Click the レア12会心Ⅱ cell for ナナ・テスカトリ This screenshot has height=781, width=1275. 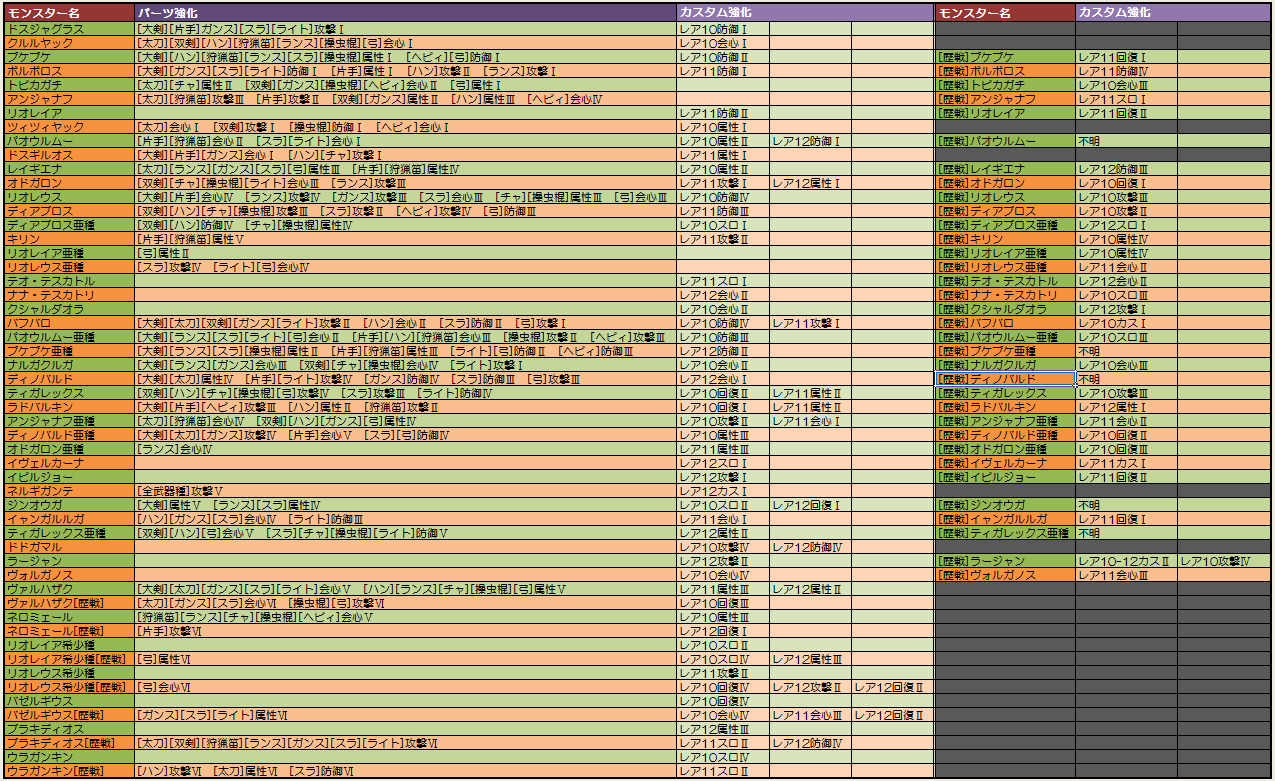(x=723, y=295)
